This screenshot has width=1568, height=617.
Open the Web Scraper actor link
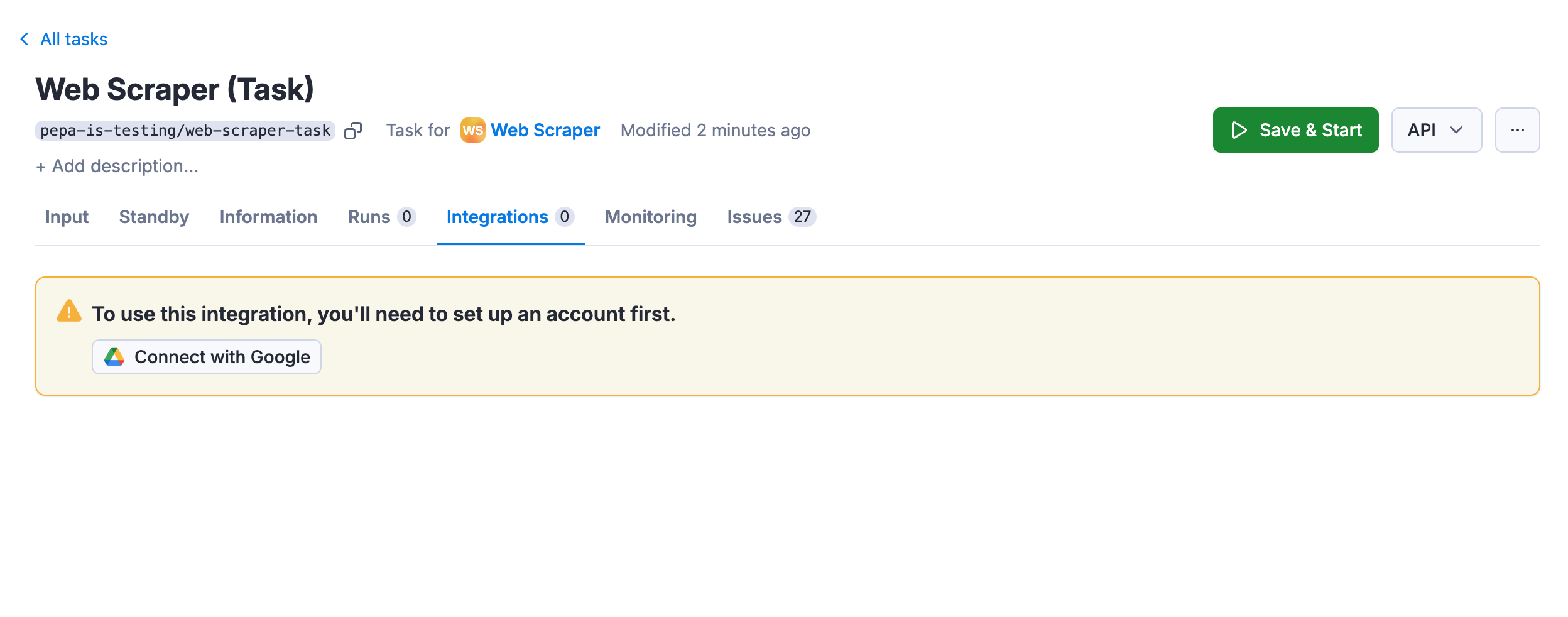coord(545,130)
